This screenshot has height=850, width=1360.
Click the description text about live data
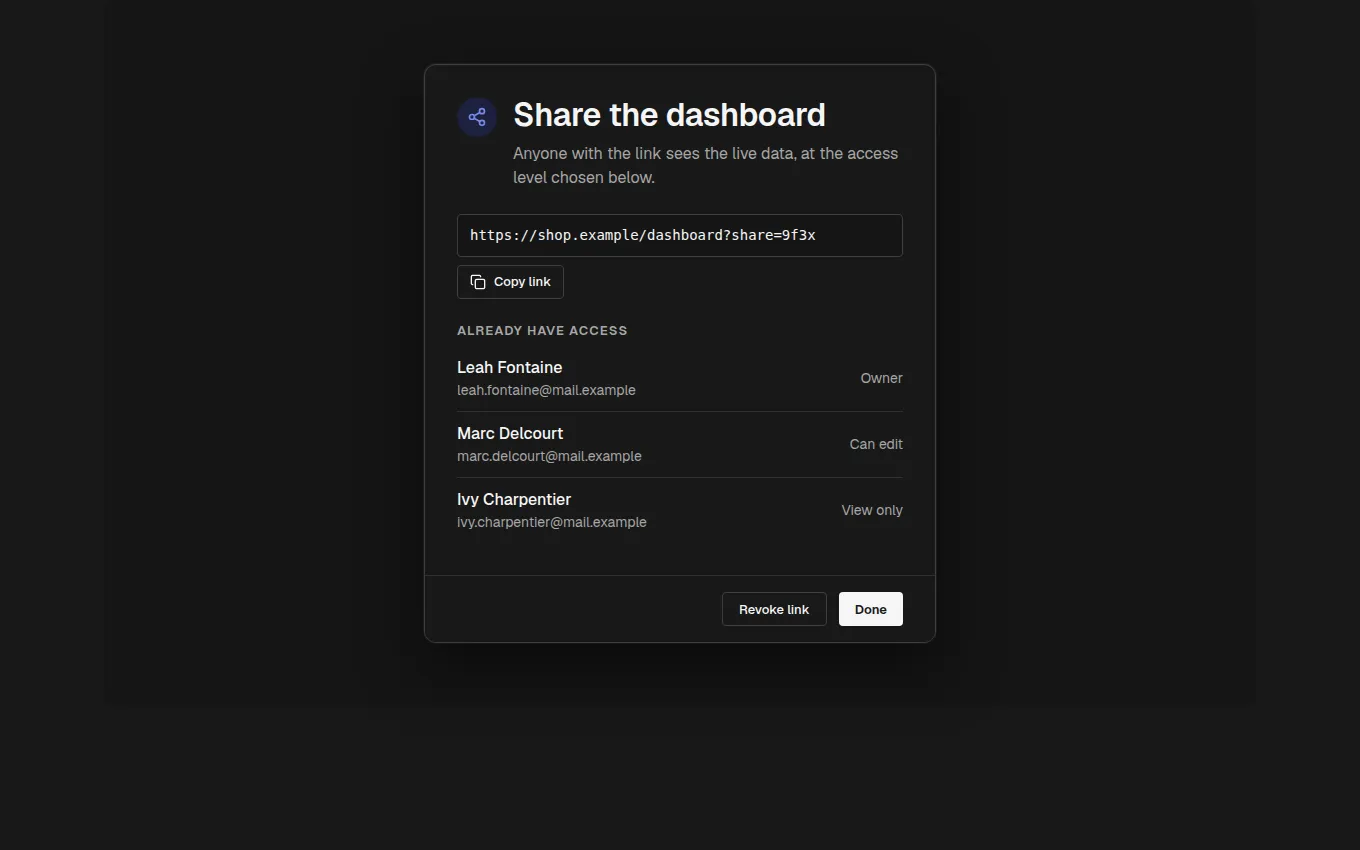705,165
